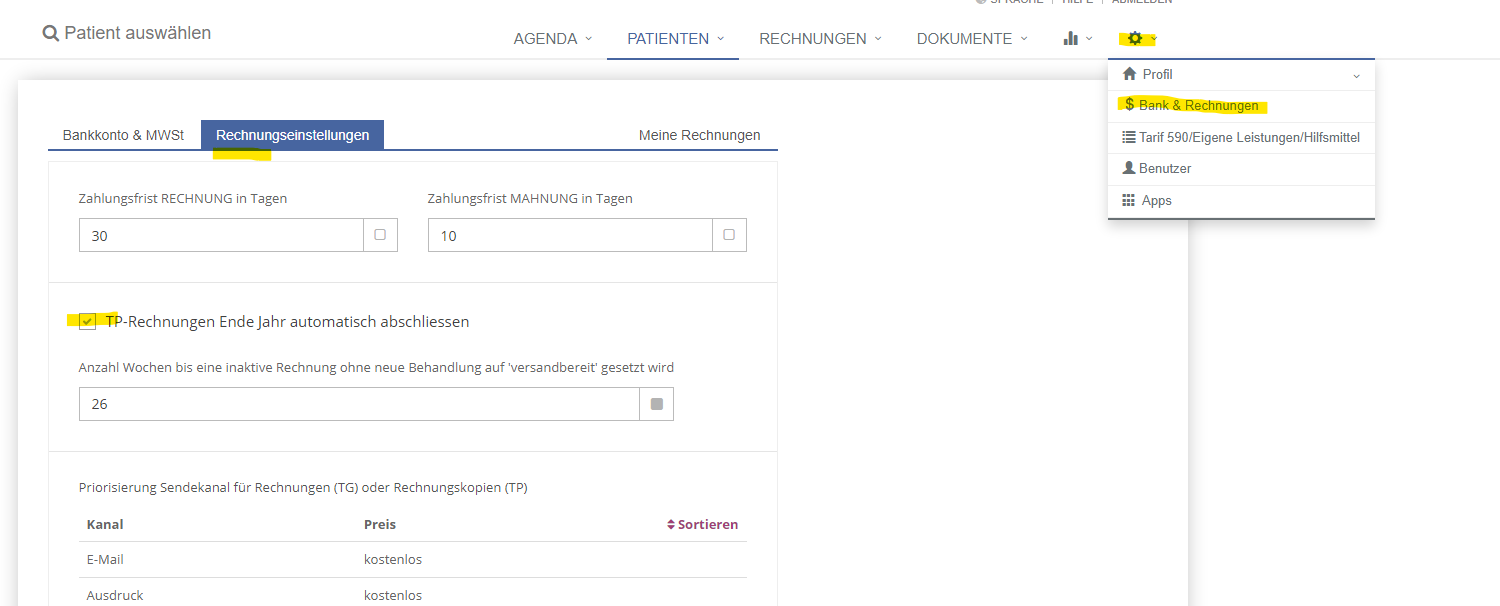Switch to the Bankkonto & MWSt tab
This screenshot has width=1500, height=606.
pos(123,135)
